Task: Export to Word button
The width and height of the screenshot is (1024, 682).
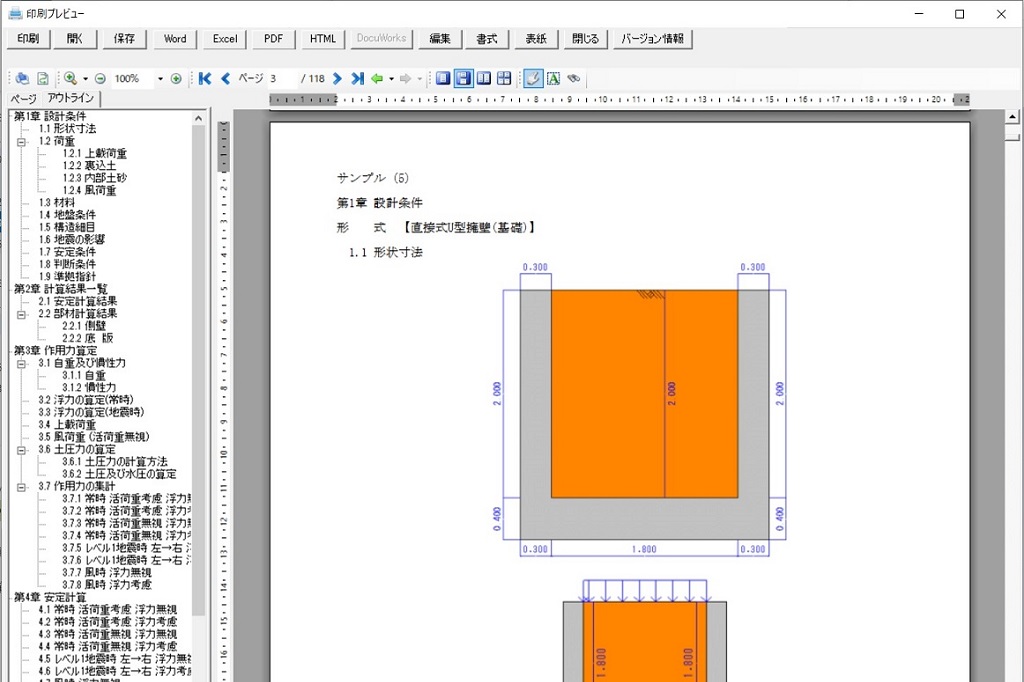Action: [x=175, y=39]
